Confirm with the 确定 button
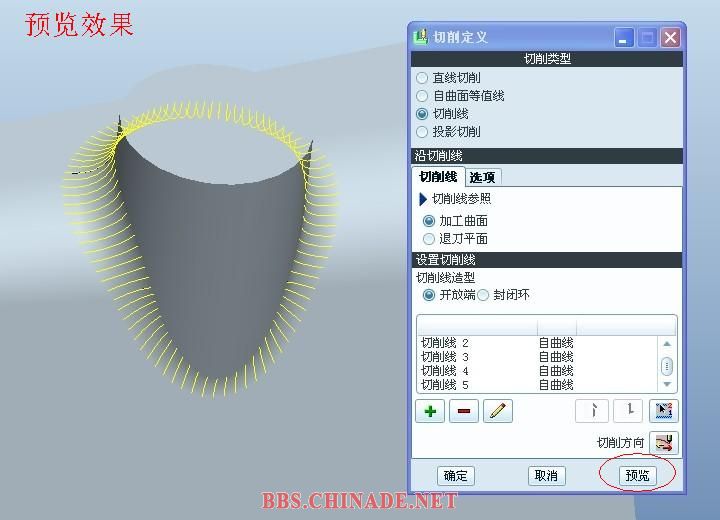 click(x=456, y=475)
